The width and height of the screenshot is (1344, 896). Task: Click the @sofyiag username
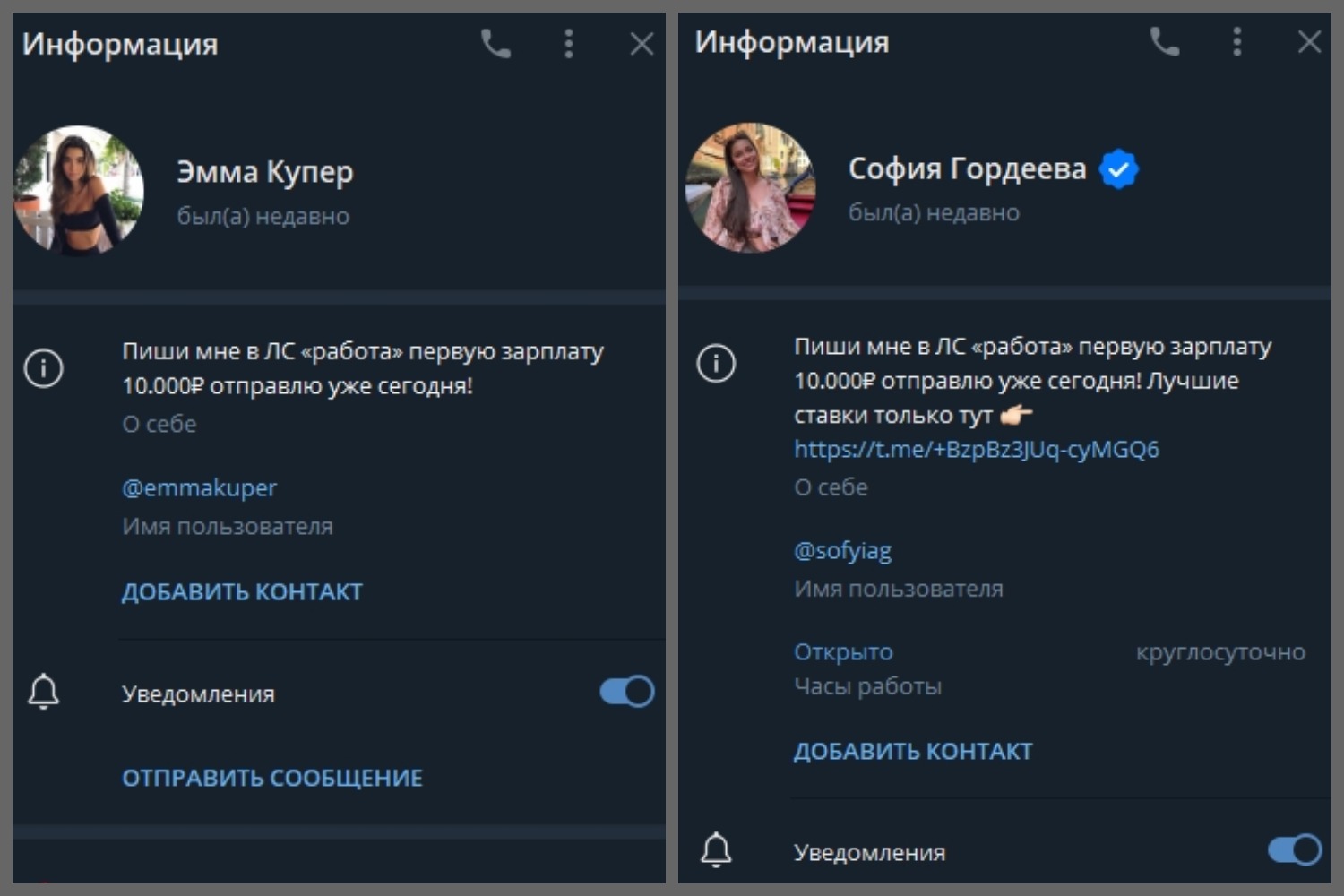click(842, 550)
